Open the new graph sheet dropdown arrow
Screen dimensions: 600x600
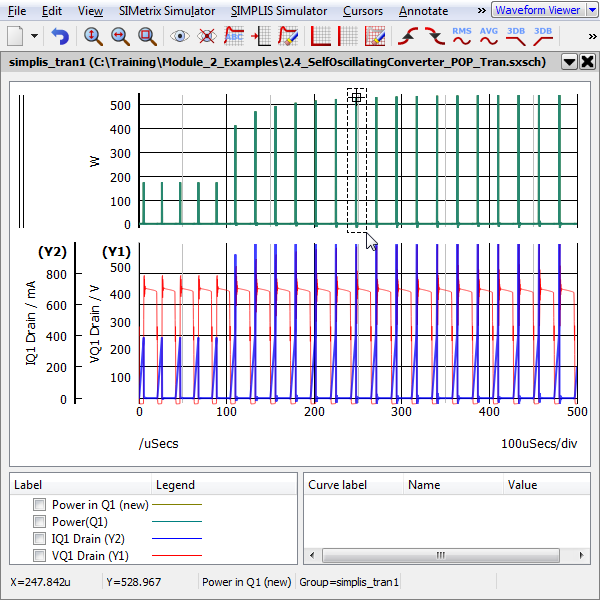[35, 36]
